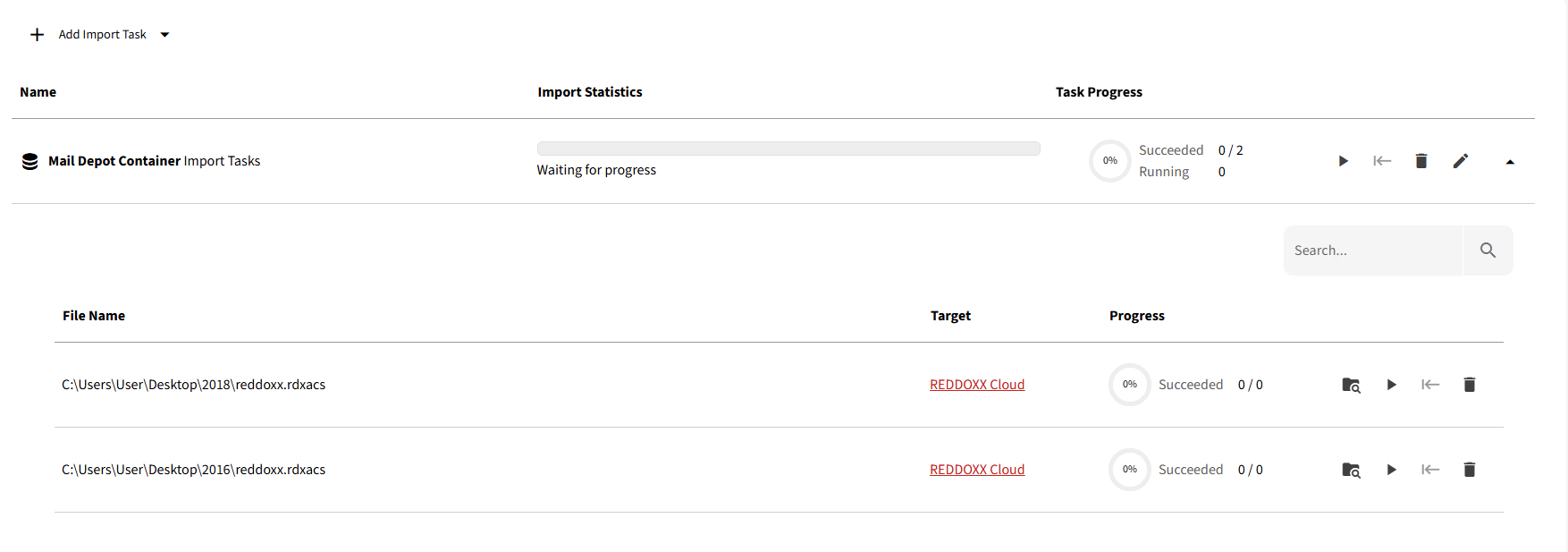Open REDDOXX Cloud link for 2018 file
The height and width of the screenshot is (552, 1568).
point(977,385)
